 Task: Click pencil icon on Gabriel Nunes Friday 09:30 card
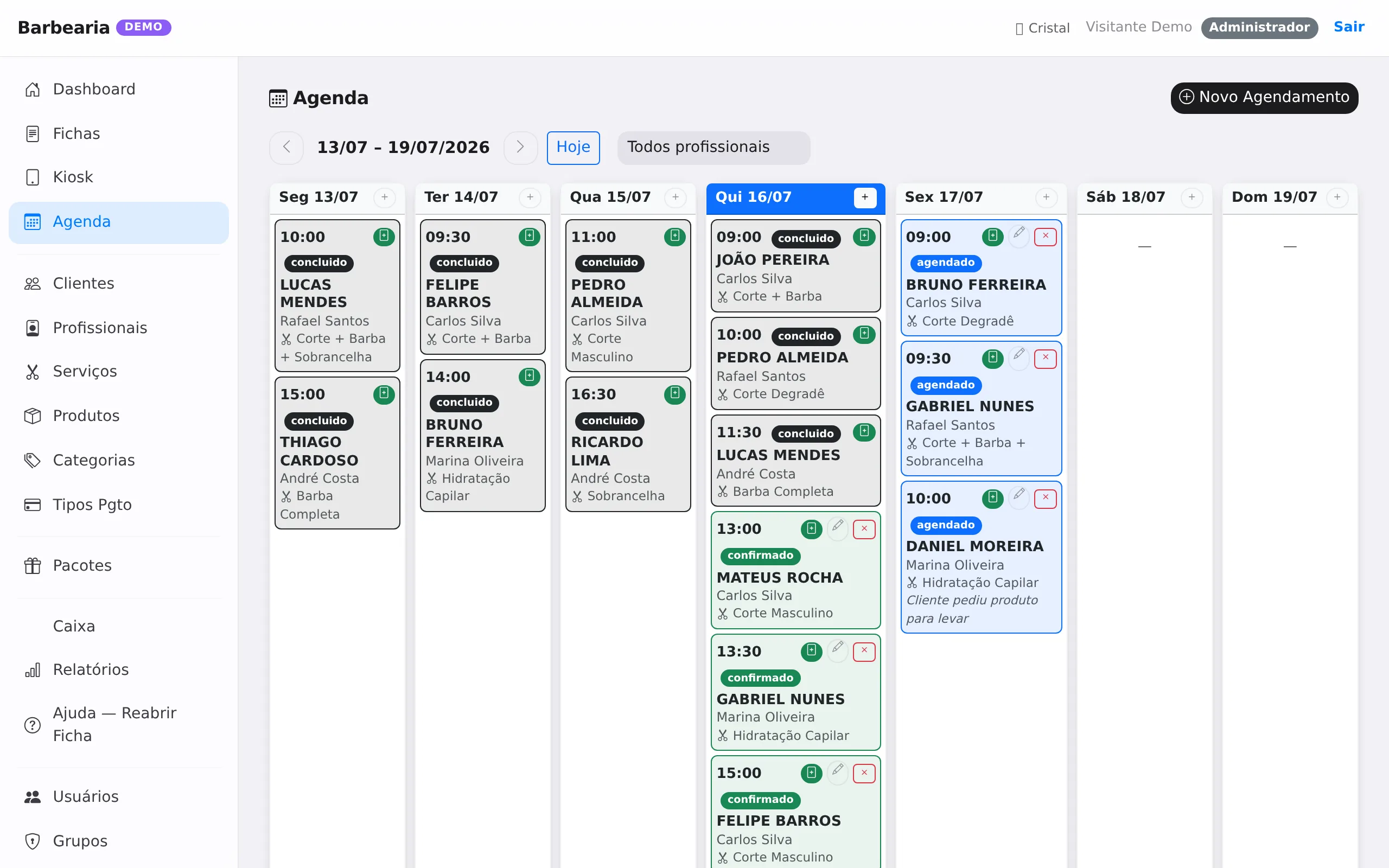(1019, 357)
